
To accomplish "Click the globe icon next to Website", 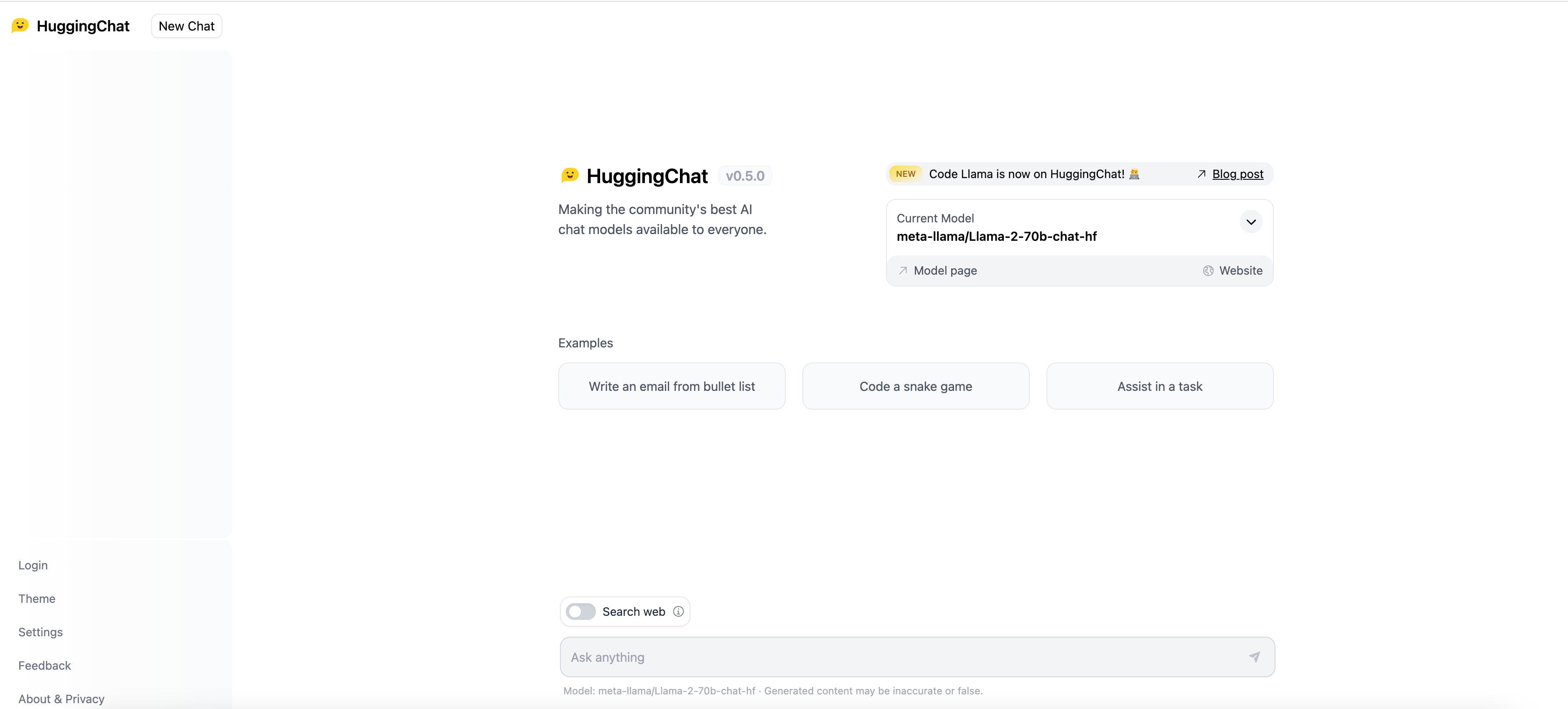I will [x=1208, y=270].
